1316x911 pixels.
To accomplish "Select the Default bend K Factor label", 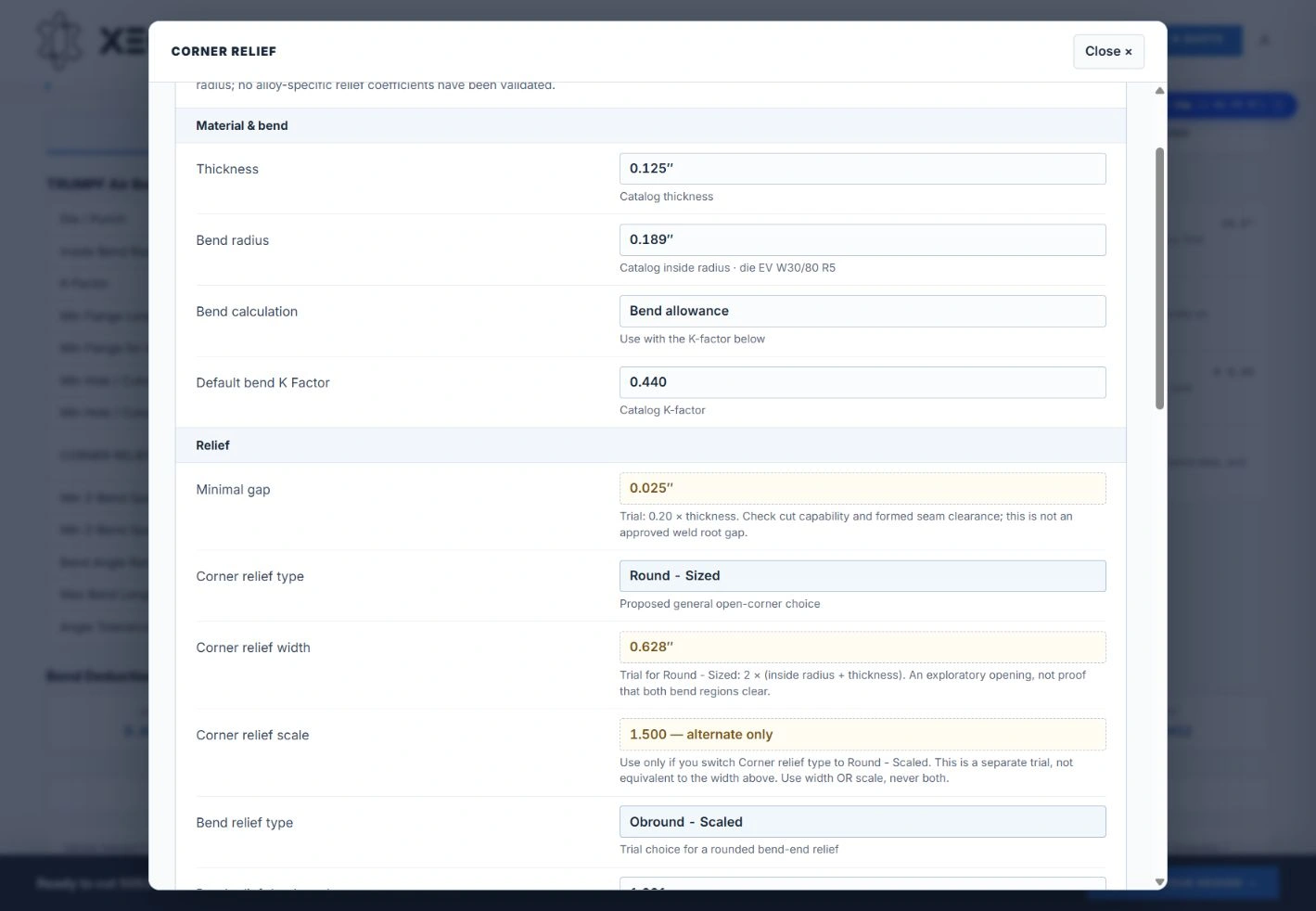I will (x=262, y=383).
